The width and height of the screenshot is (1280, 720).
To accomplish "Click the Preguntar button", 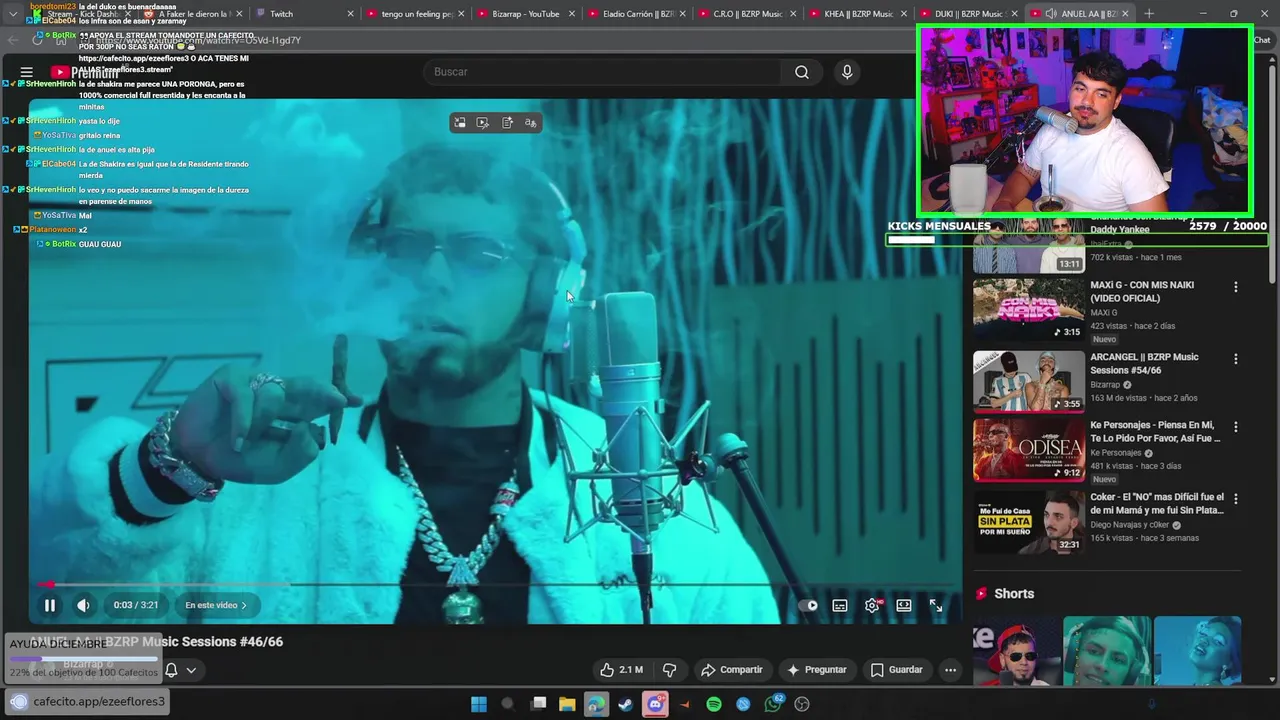I will [817, 670].
